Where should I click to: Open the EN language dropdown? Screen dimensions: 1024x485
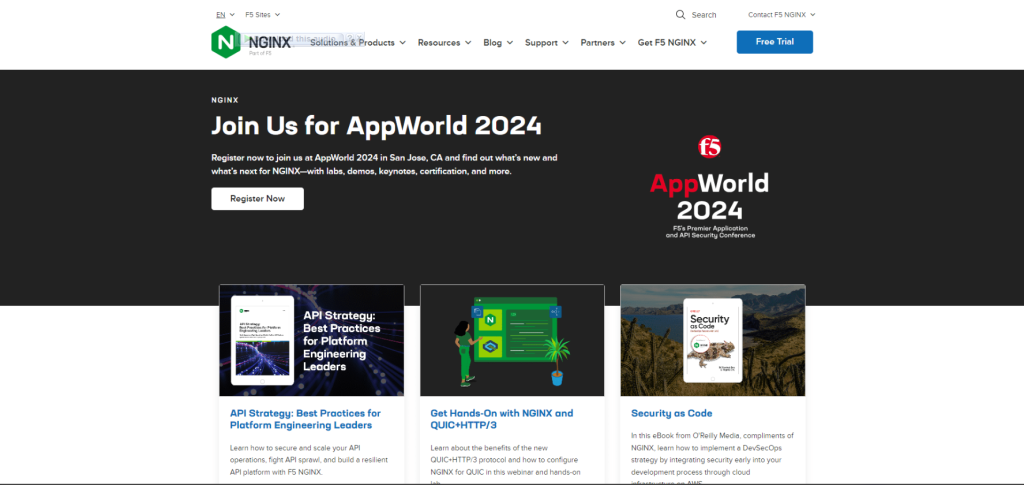[x=225, y=14]
